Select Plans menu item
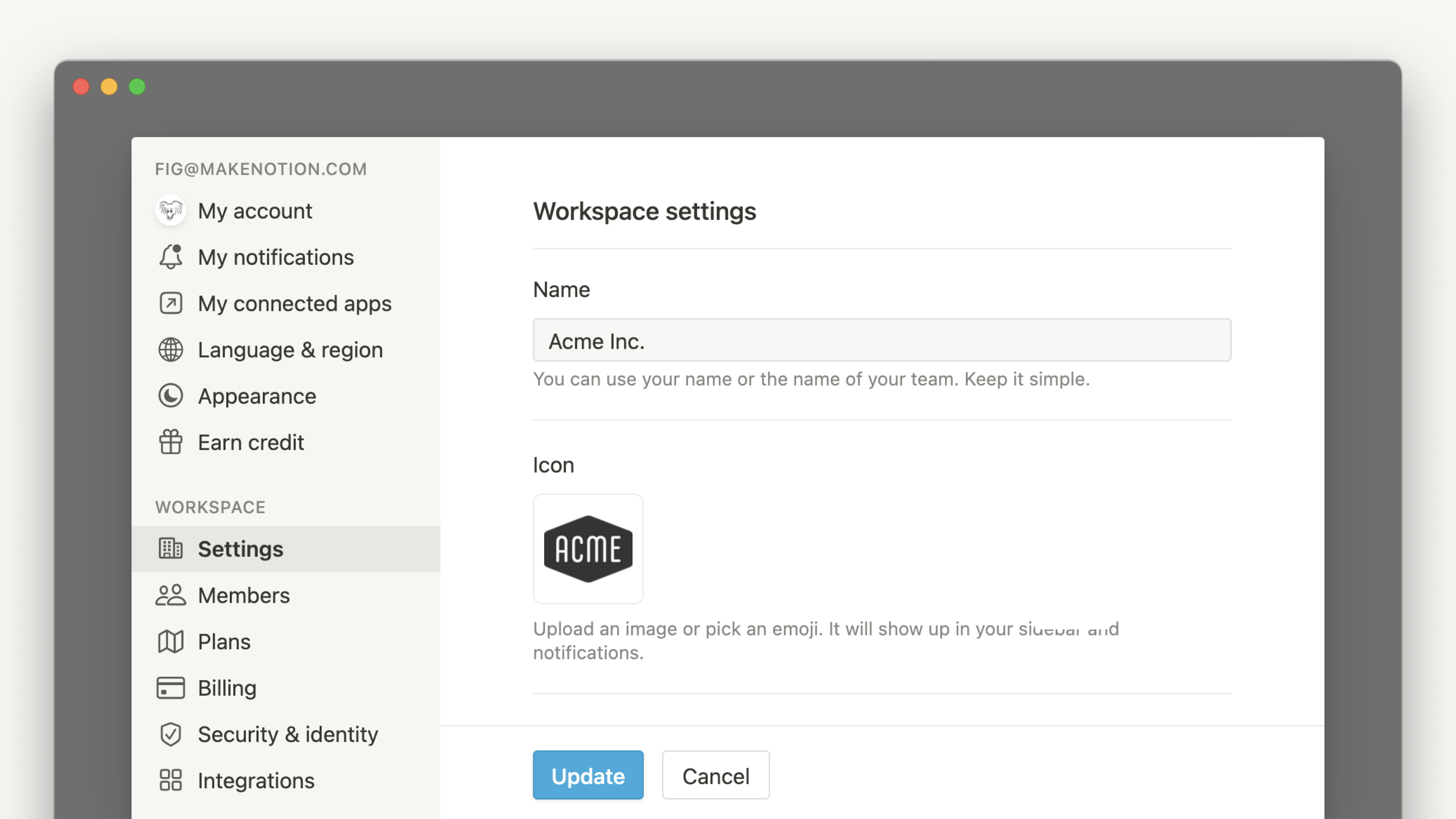1456x819 pixels. coord(224,641)
